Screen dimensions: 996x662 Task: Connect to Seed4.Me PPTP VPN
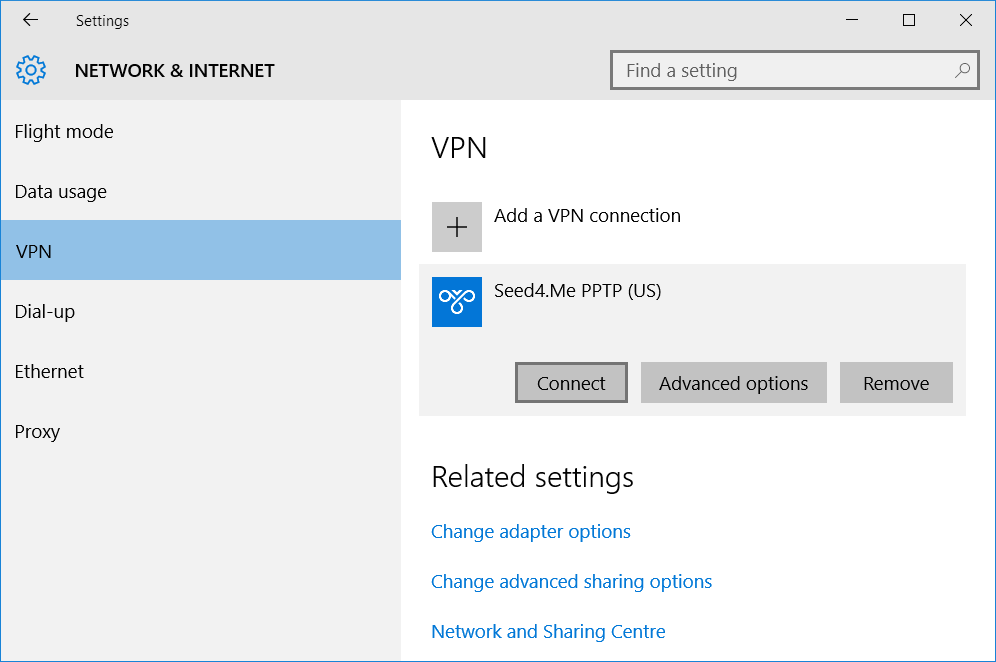tap(571, 382)
